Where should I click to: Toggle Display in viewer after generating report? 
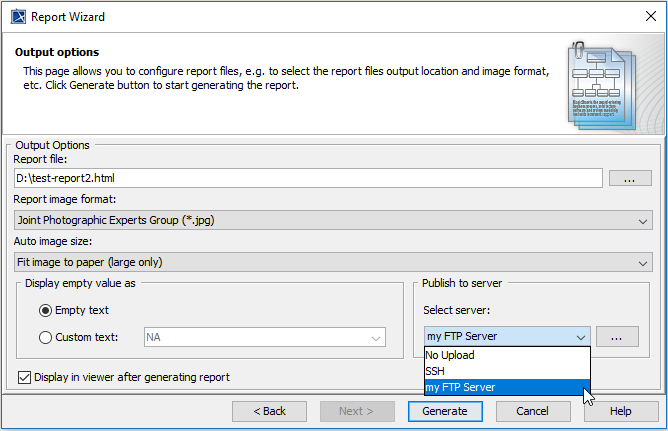[x=25, y=377]
